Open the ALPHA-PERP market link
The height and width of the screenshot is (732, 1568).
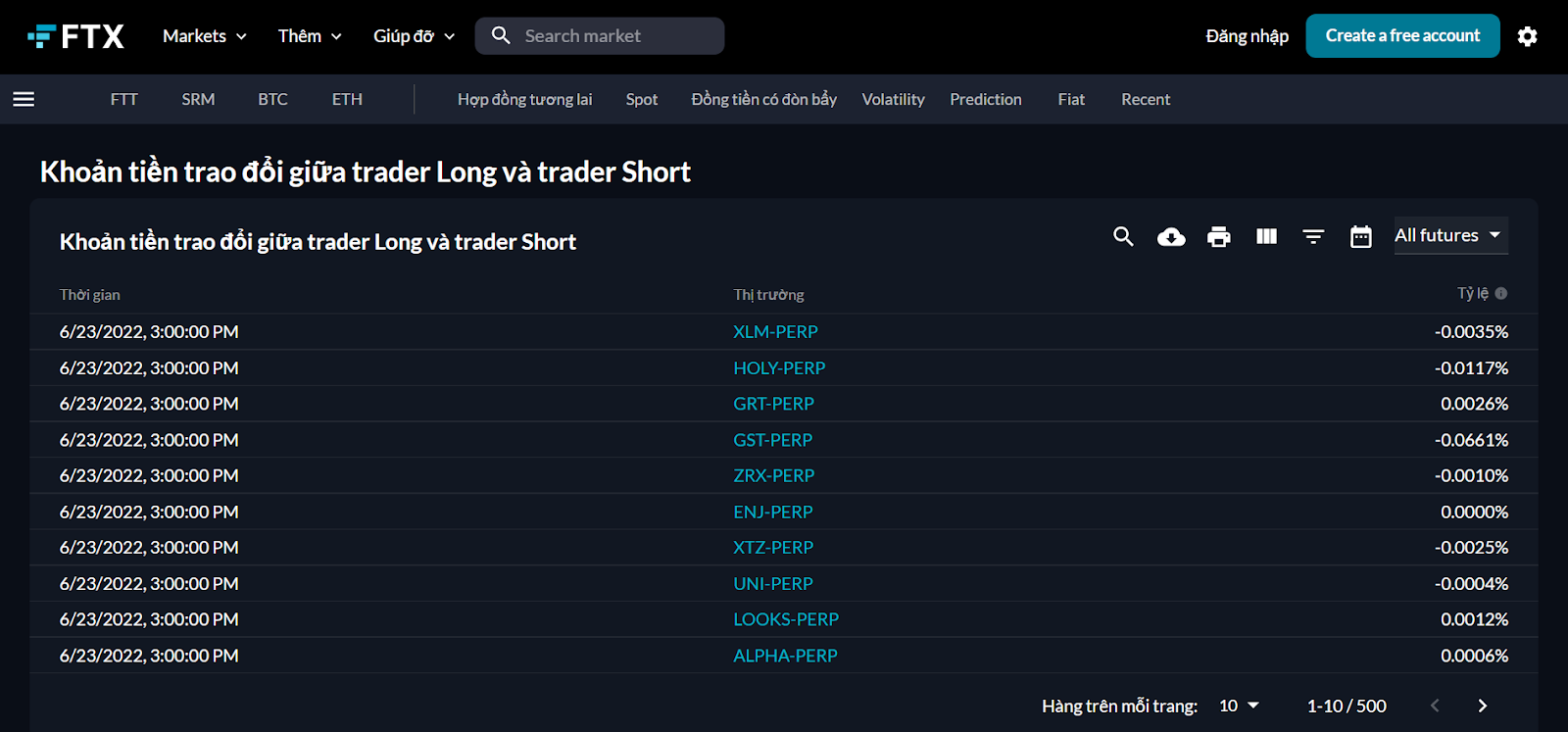pos(785,656)
